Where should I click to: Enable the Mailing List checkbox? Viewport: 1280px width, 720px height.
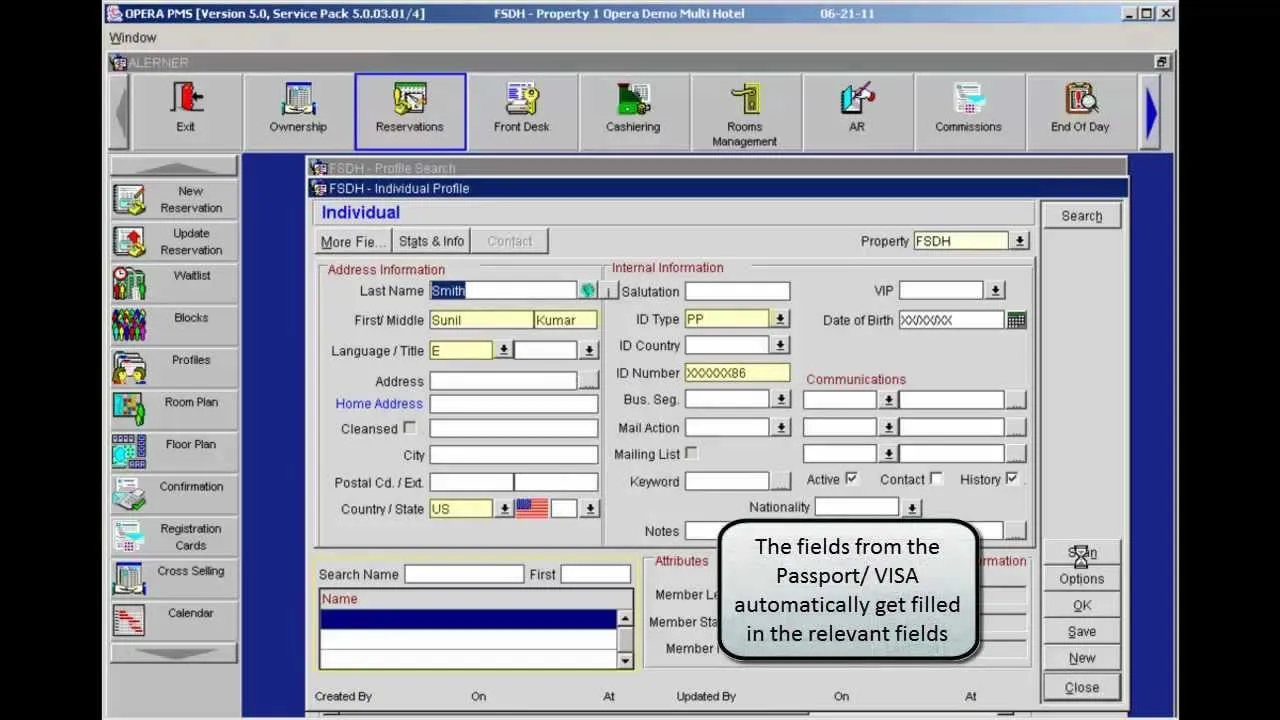coord(691,454)
